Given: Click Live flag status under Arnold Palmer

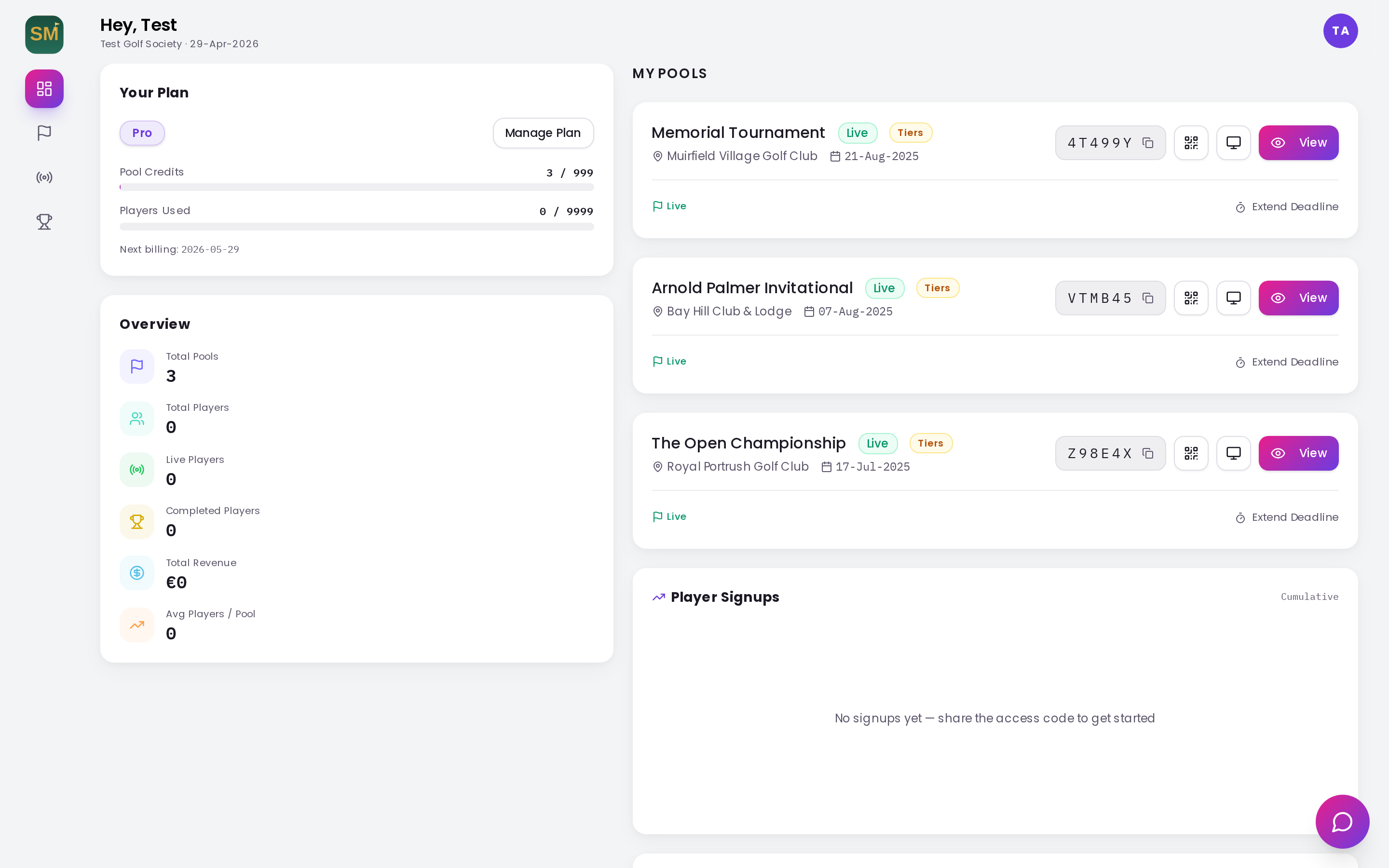Looking at the screenshot, I should 669,361.
